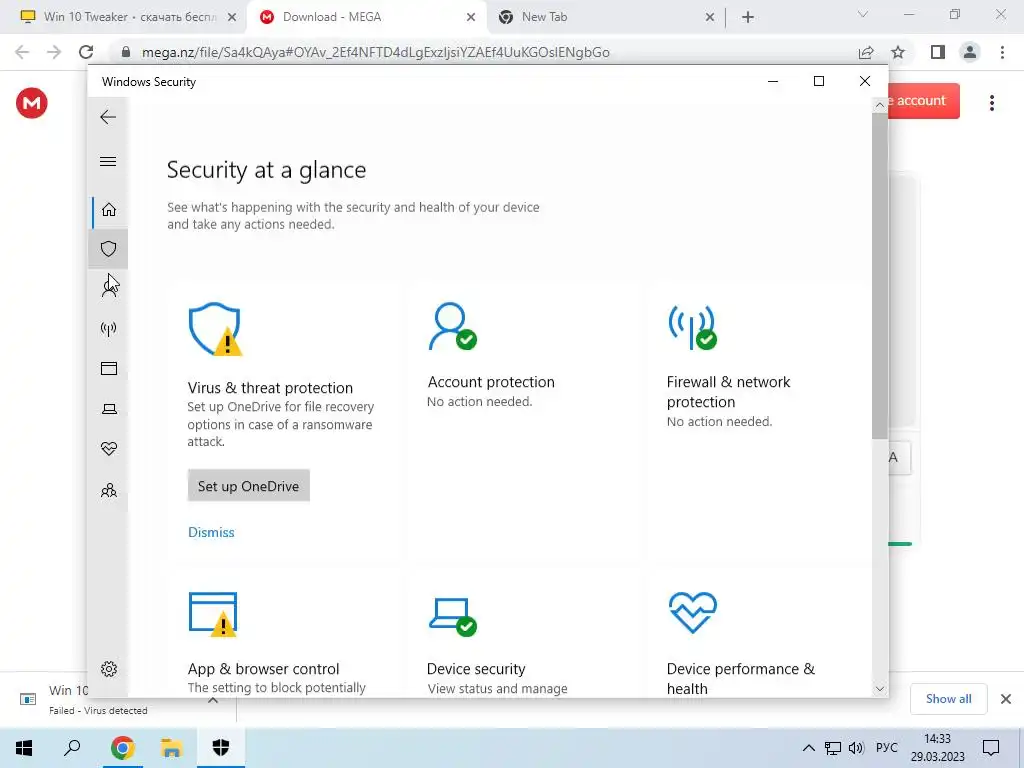Open Device security laptop icon in sidebar

pyautogui.click(x=108, y=409)
